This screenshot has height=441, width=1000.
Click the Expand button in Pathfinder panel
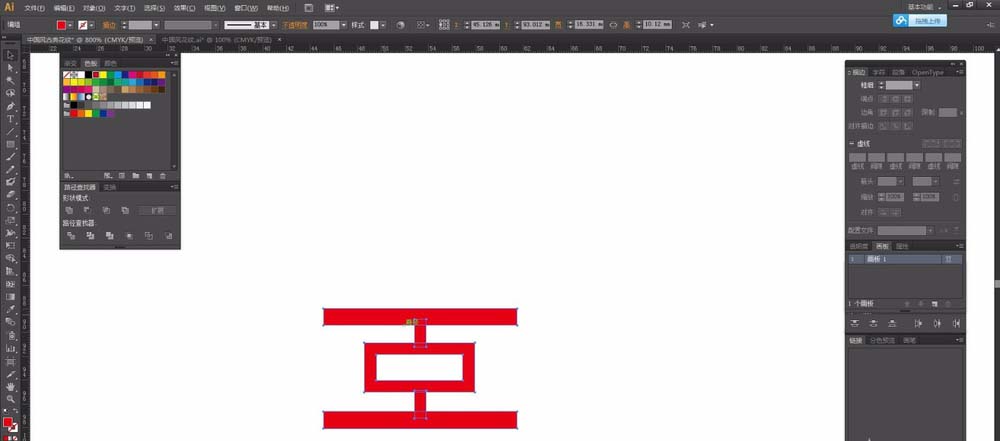157,211
